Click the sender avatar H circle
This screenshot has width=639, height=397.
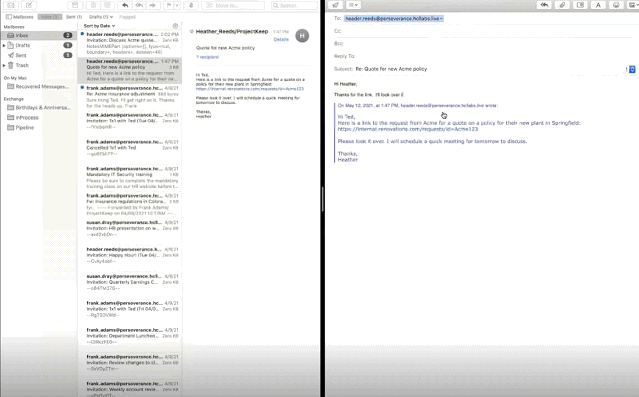tap(302, 36)
